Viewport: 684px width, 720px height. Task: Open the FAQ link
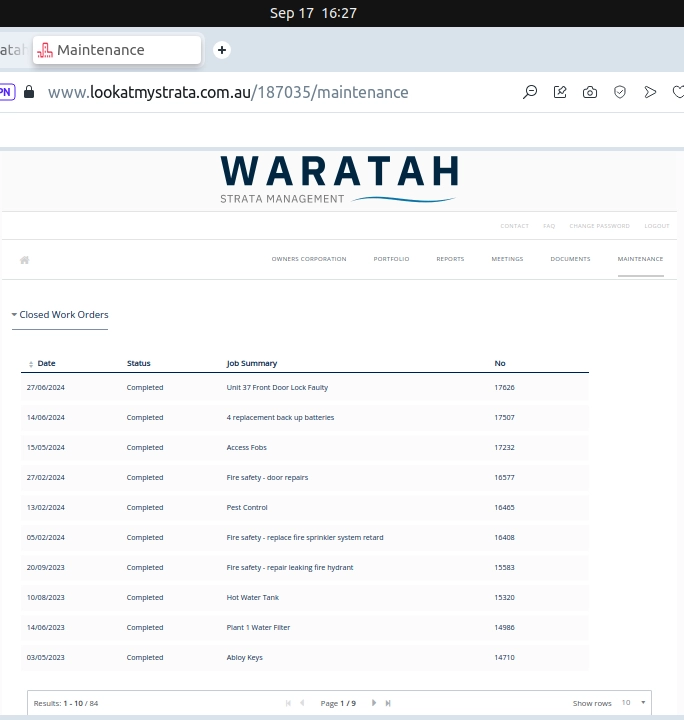point(549,226)
